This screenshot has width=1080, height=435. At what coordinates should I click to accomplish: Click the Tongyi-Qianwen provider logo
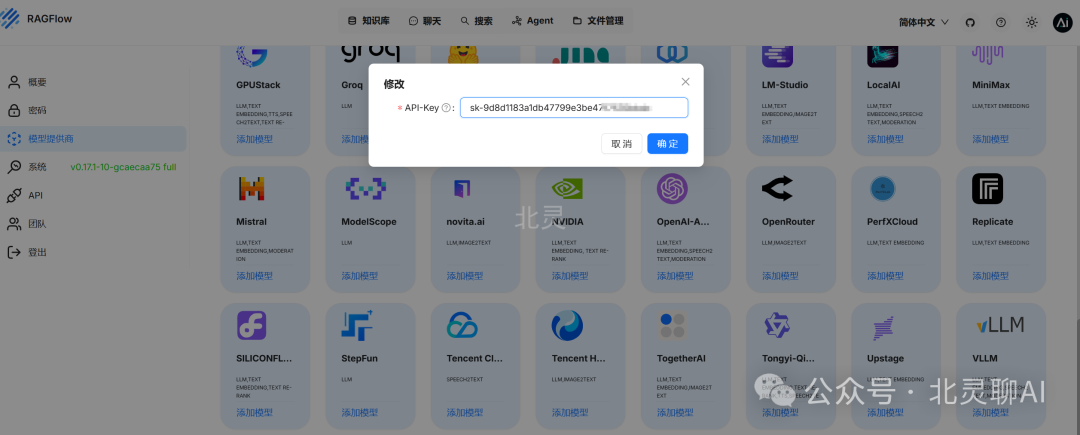point(778,325)
